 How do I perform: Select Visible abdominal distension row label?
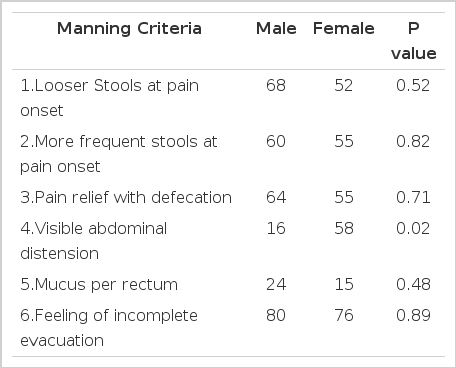(93, 241)
